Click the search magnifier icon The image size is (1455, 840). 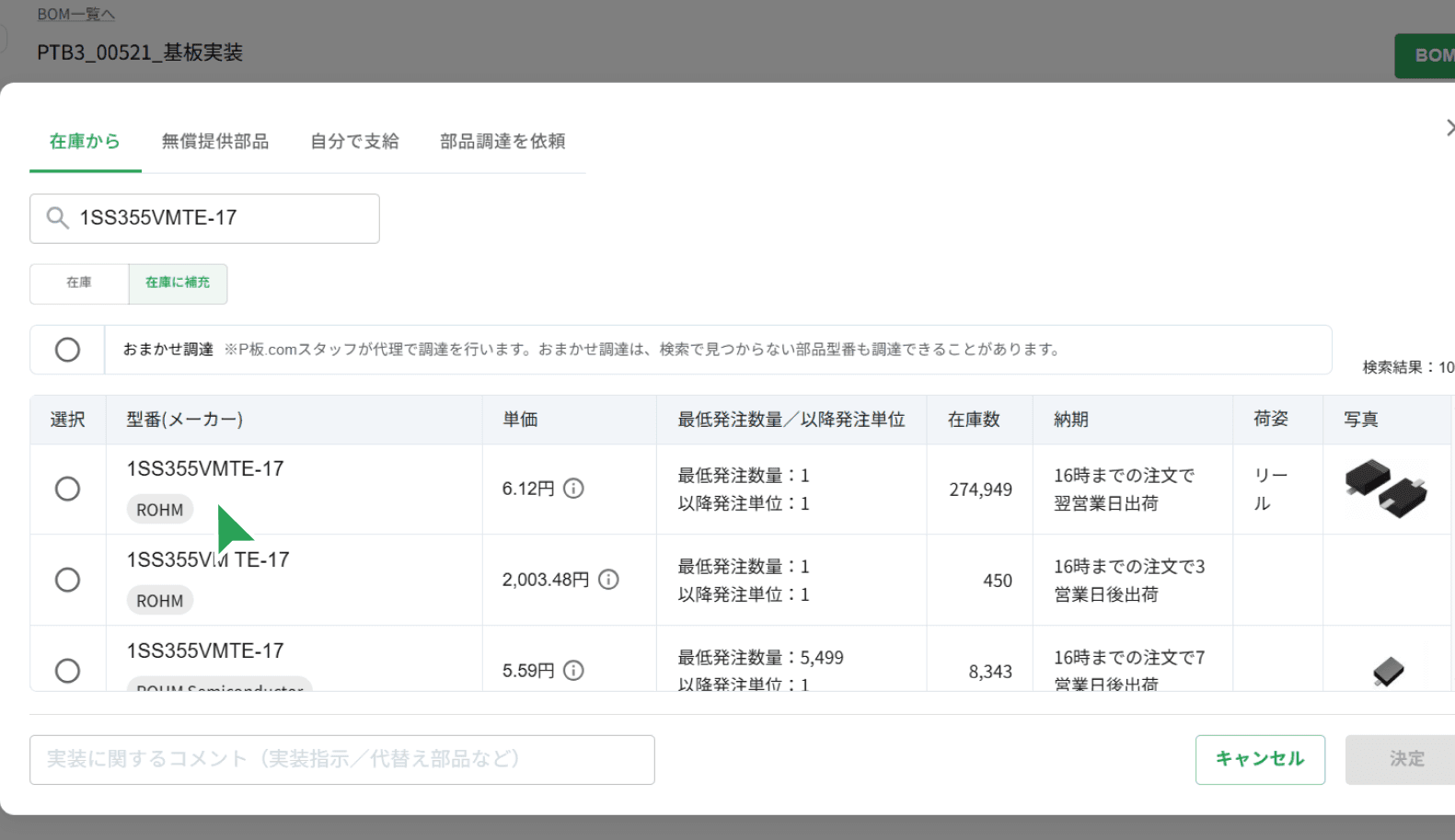(x=57, y=218)
